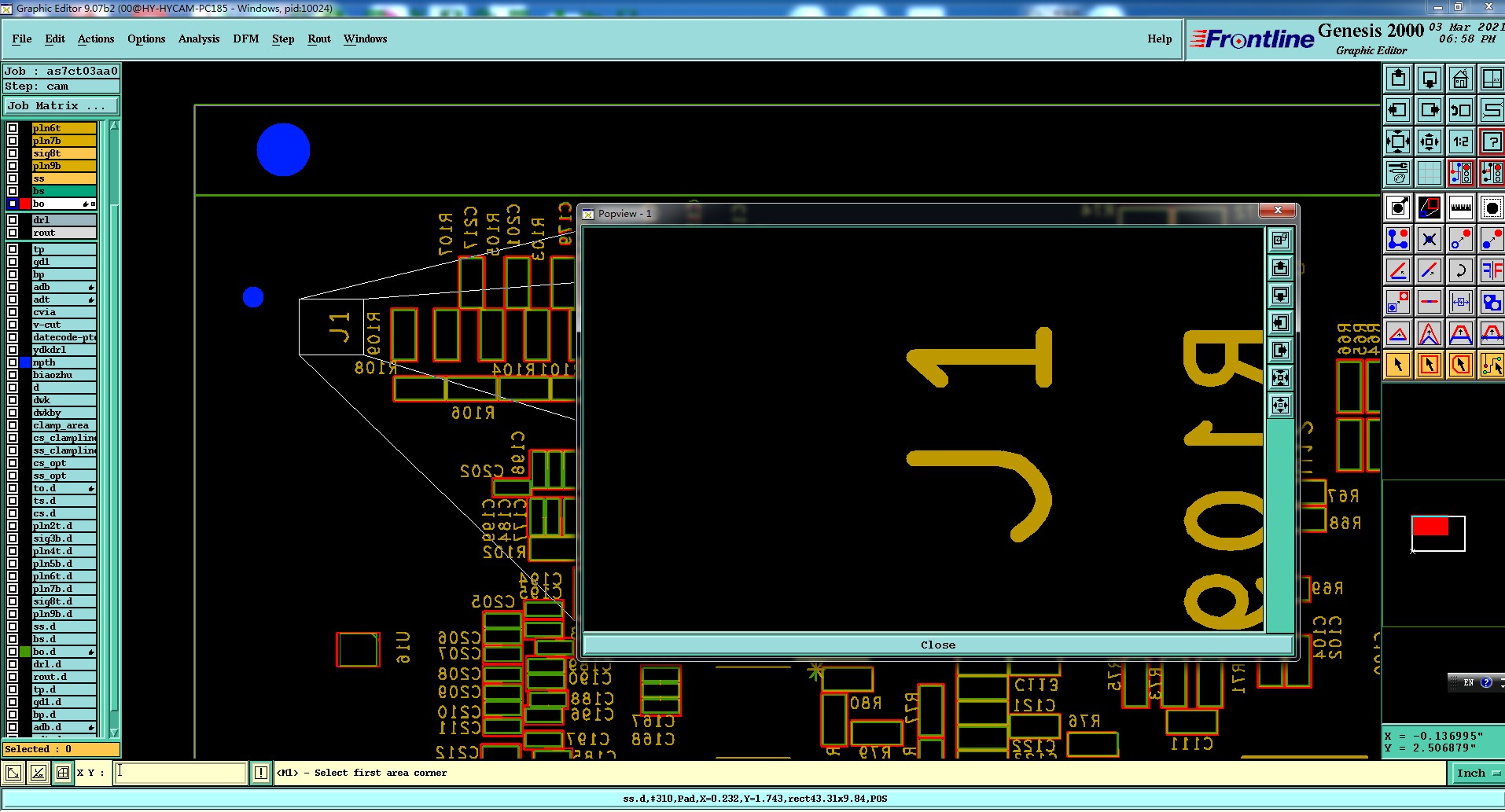Screen dimensions: 1505x812
Task: Open the Job Matrix ... selector
Action: click(x=61, y=105)
